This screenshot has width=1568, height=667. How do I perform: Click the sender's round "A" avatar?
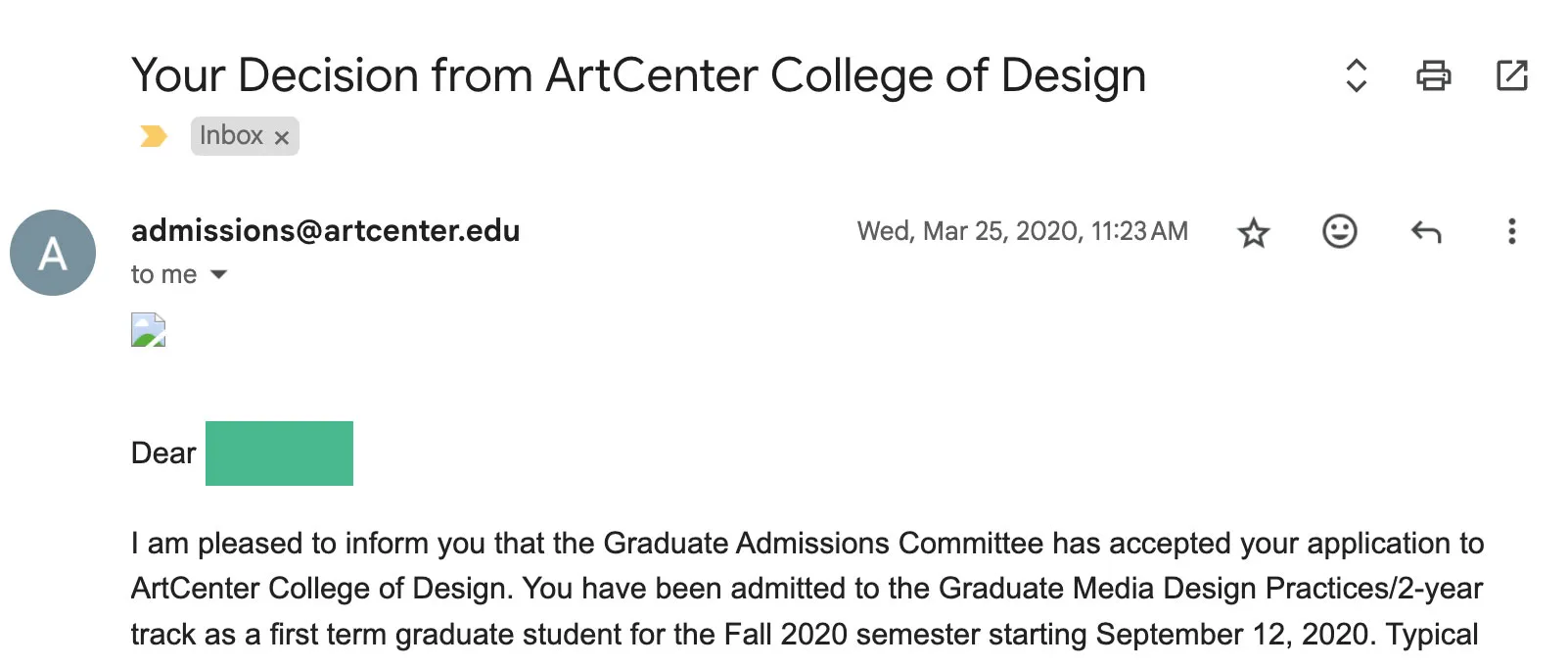(53, 253)
